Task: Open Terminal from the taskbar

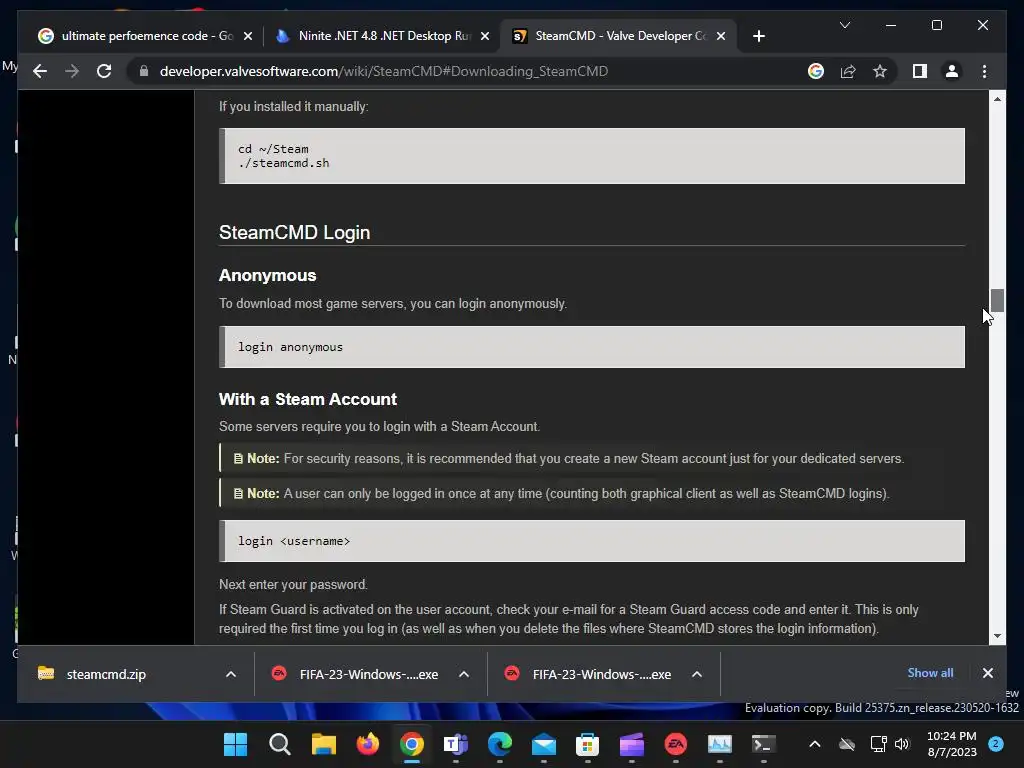Action: pos(763,744)
